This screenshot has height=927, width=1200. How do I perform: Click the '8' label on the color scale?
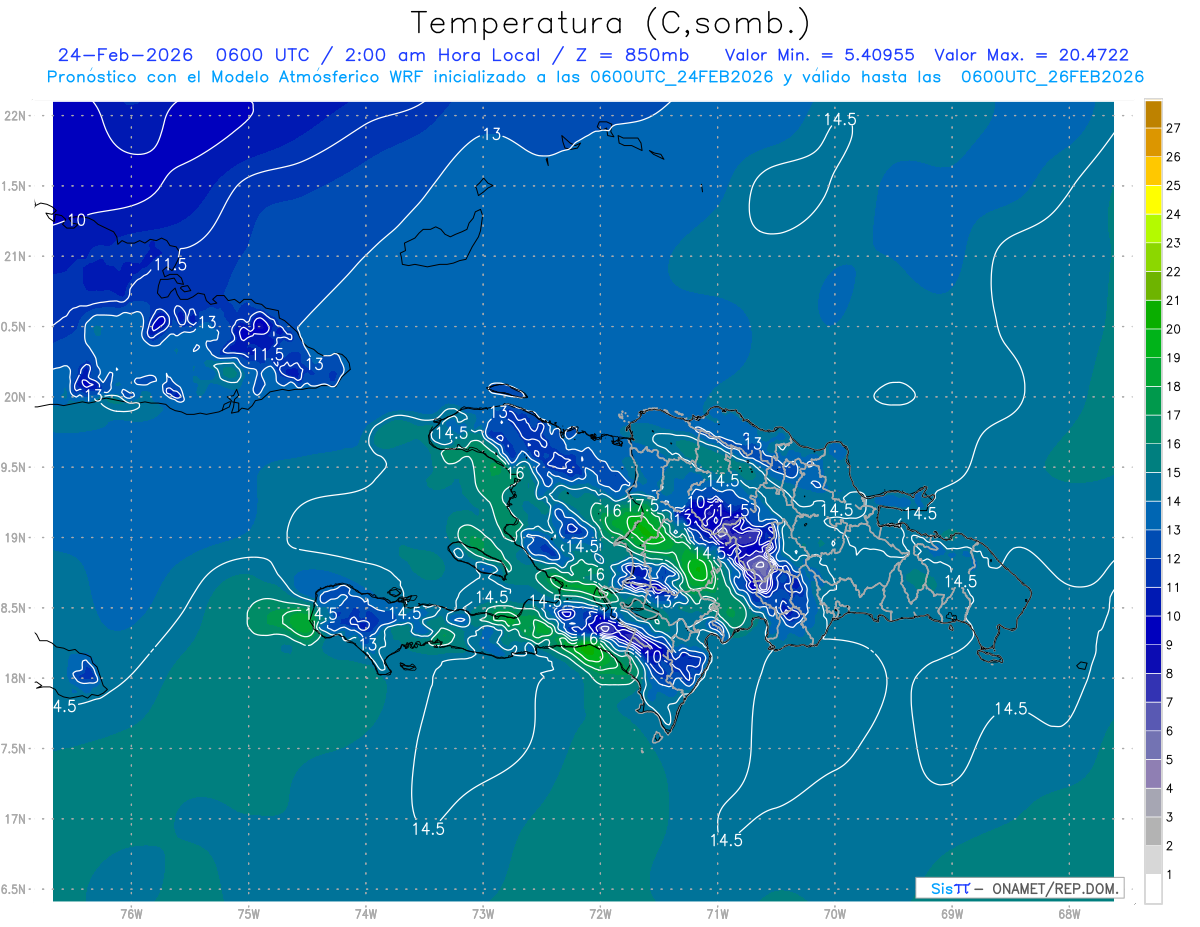click(1170, 674)
